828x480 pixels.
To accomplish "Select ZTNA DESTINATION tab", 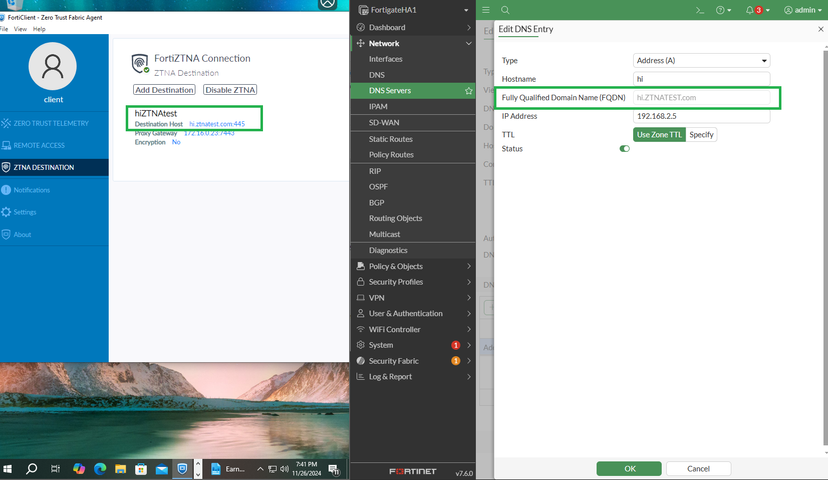I will tap(54, 167).
